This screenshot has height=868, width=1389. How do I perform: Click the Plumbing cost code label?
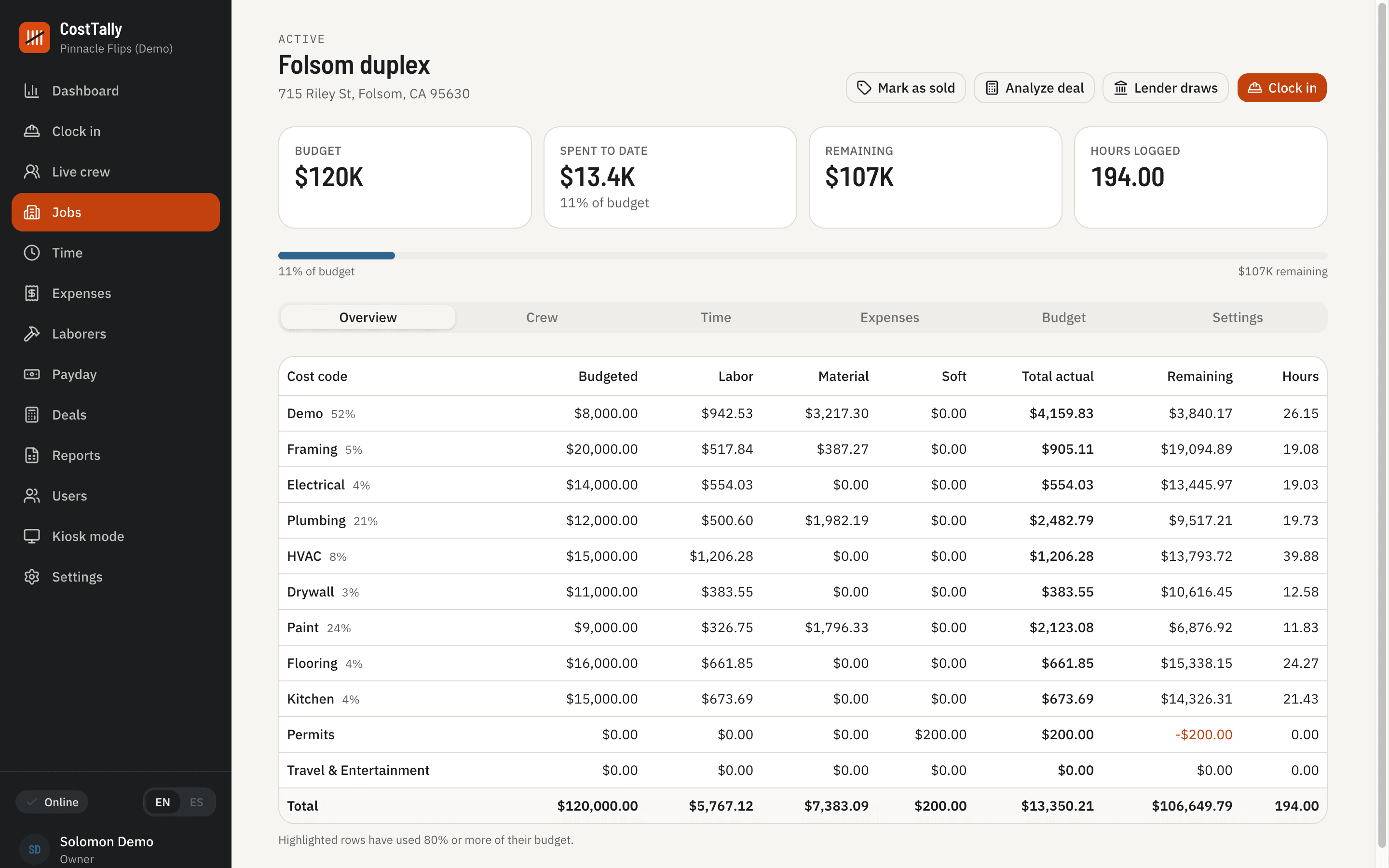coord(316,520)
